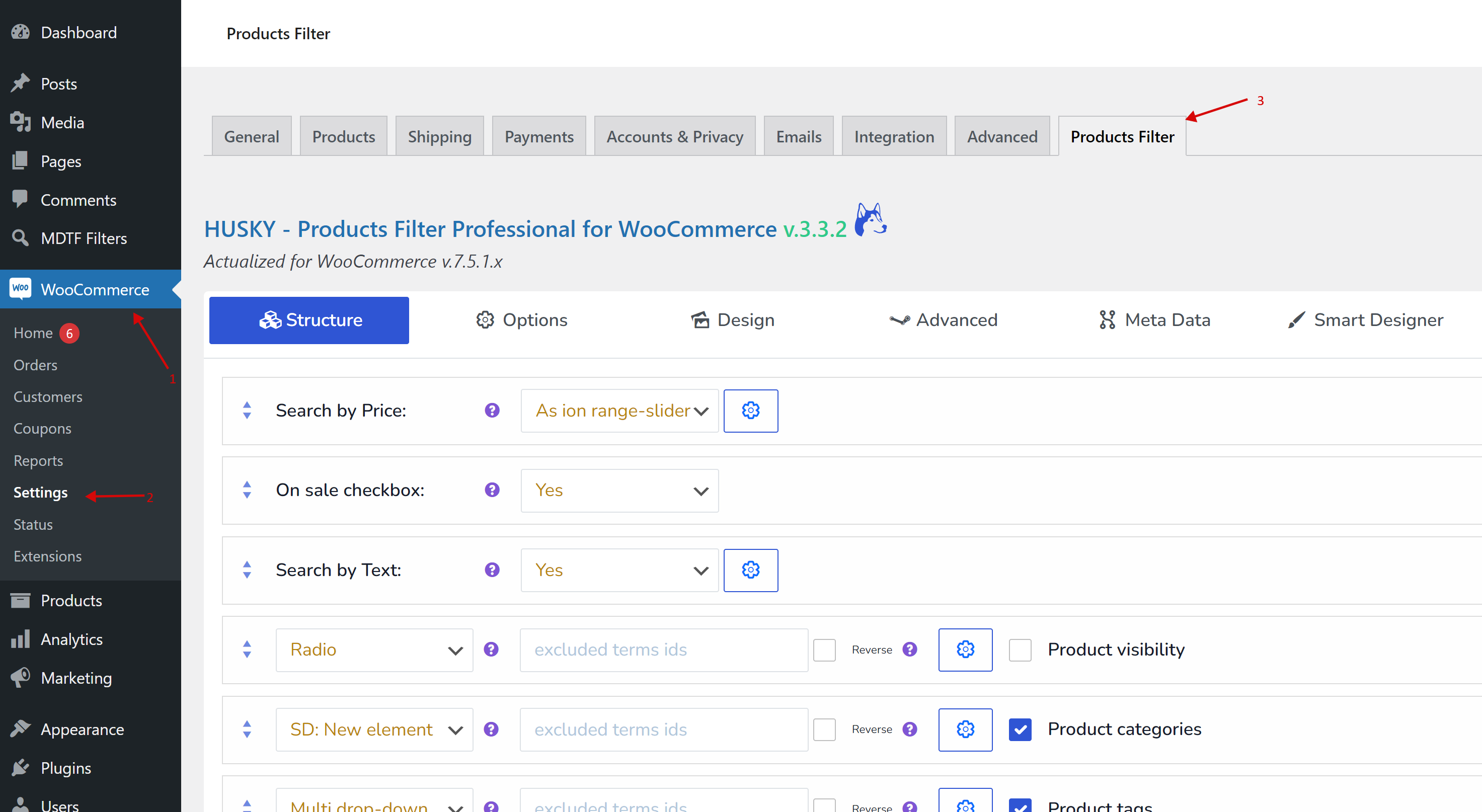Open settings gear in Product categories row
1482x812 pixels.
(x=965, y=729)
